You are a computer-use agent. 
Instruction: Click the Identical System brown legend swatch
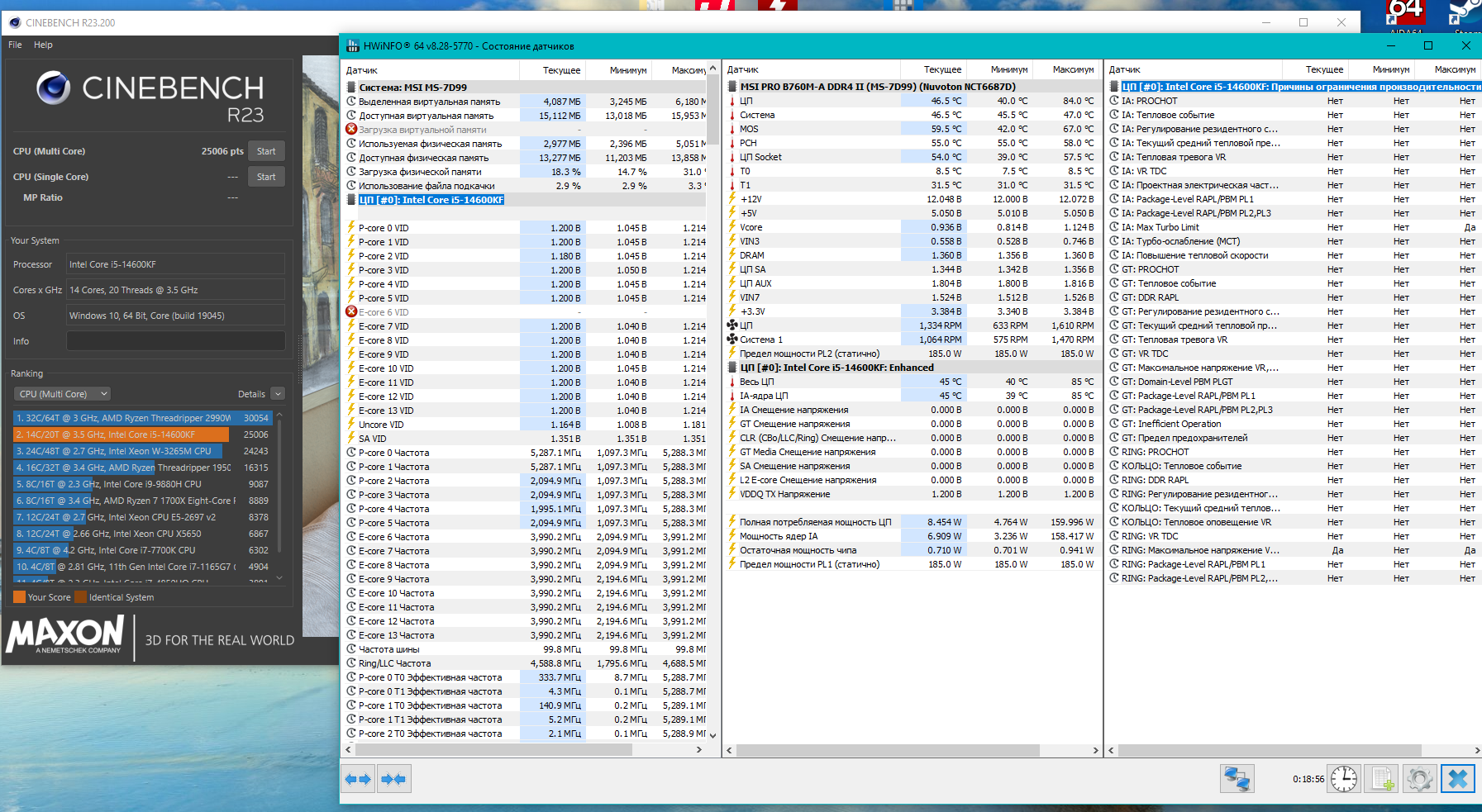80,597
